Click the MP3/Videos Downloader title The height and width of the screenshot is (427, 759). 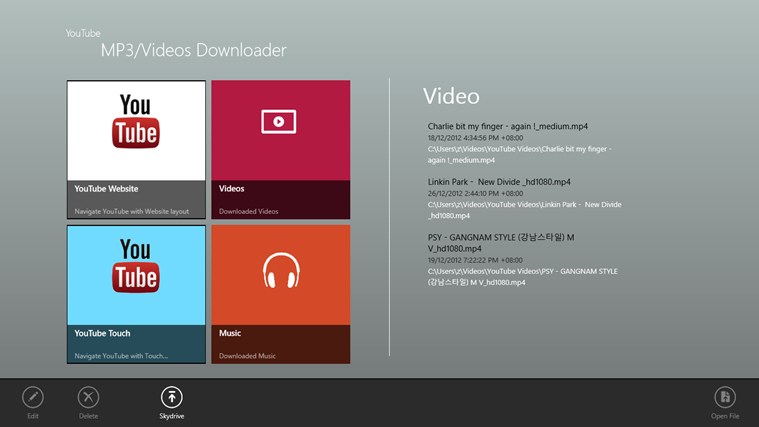point(193,50)
